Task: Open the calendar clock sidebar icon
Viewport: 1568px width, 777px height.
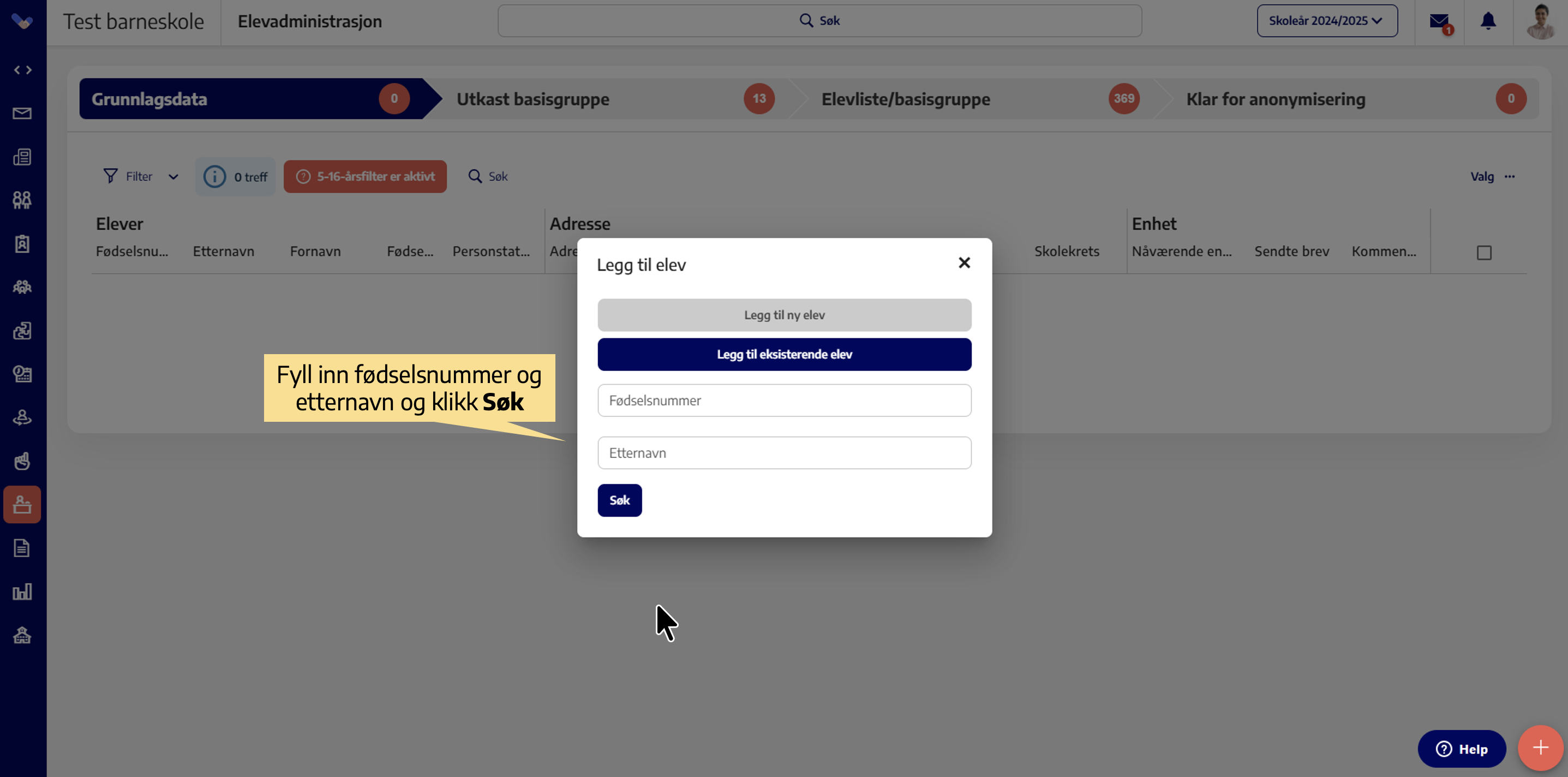Action: click(22, 374)
